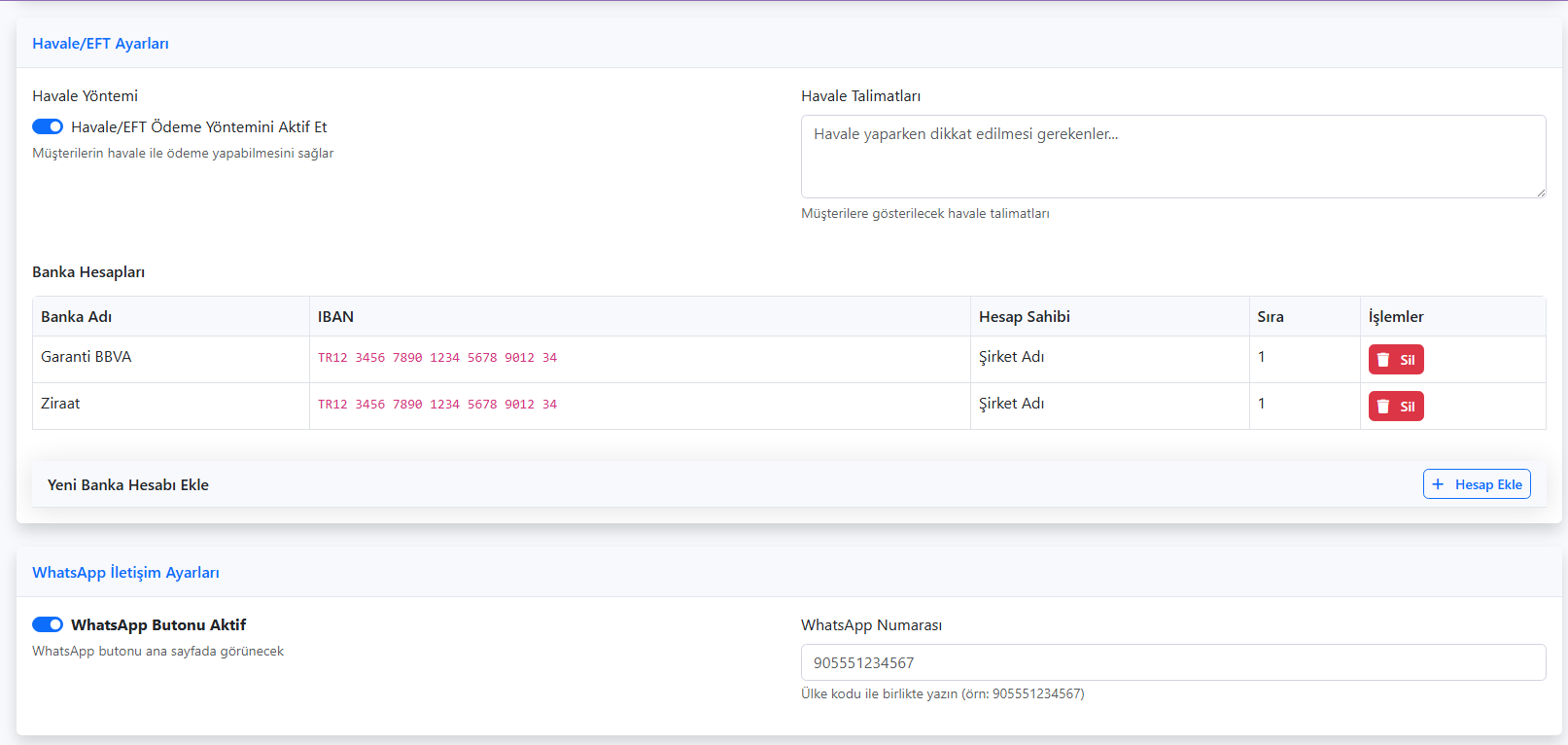1568x745 pixels.
Task: Click Sıra value 1 in Garanti BBVA row
Action: (1262, 357)
